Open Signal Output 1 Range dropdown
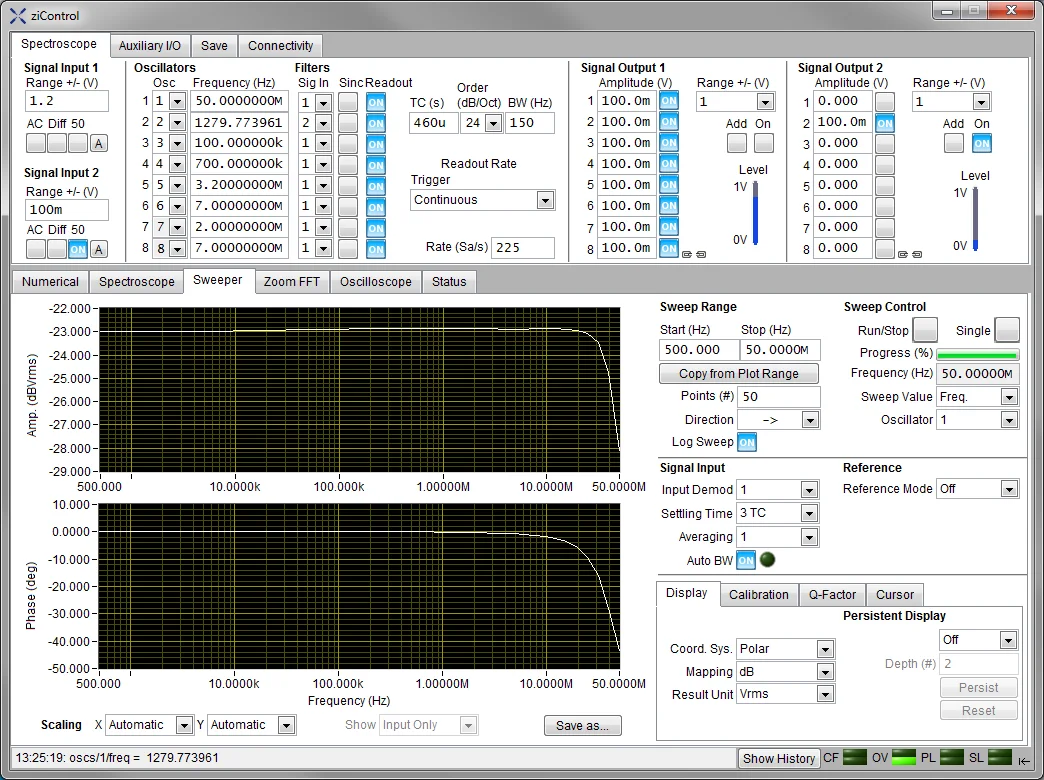Viewport: 1044px width, 780px height. [765, 102]
